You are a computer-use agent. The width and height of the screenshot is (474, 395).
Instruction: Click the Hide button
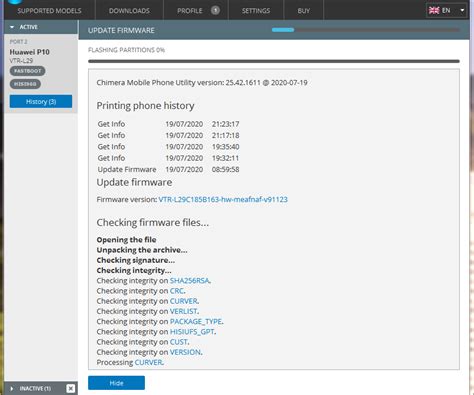click(x=116, y=383)
